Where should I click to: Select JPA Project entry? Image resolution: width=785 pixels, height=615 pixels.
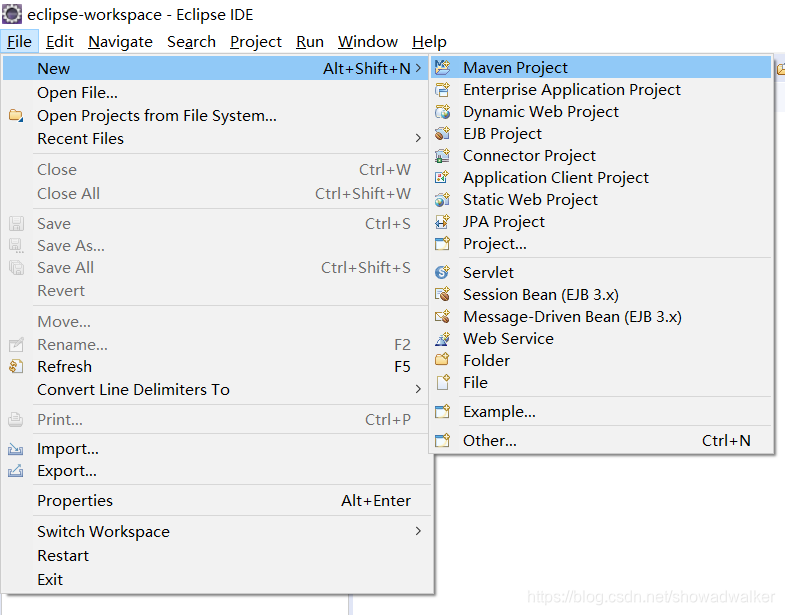(601, 222)
